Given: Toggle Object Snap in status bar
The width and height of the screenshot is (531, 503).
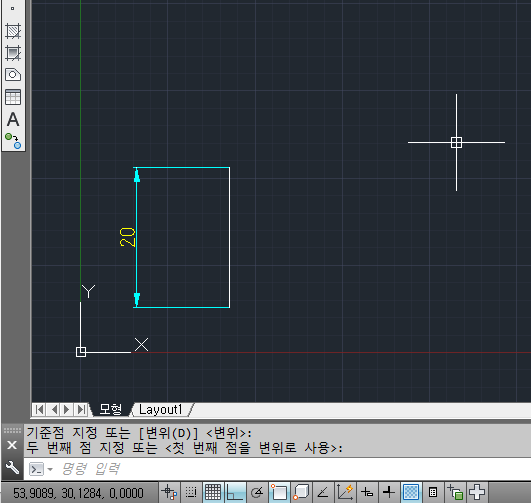Looking at the screenshot, I should click(279, 492).
